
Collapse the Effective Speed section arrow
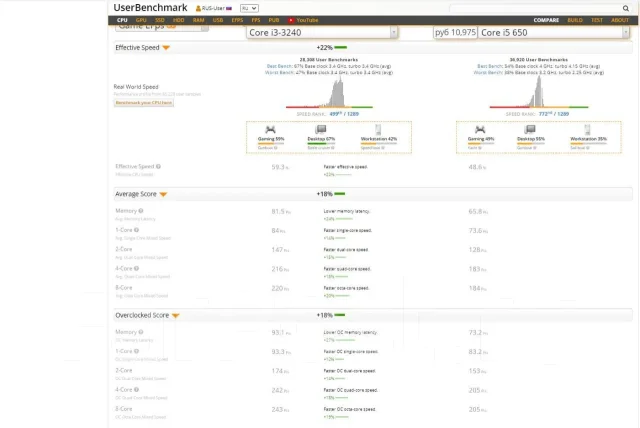click(166, 48)
